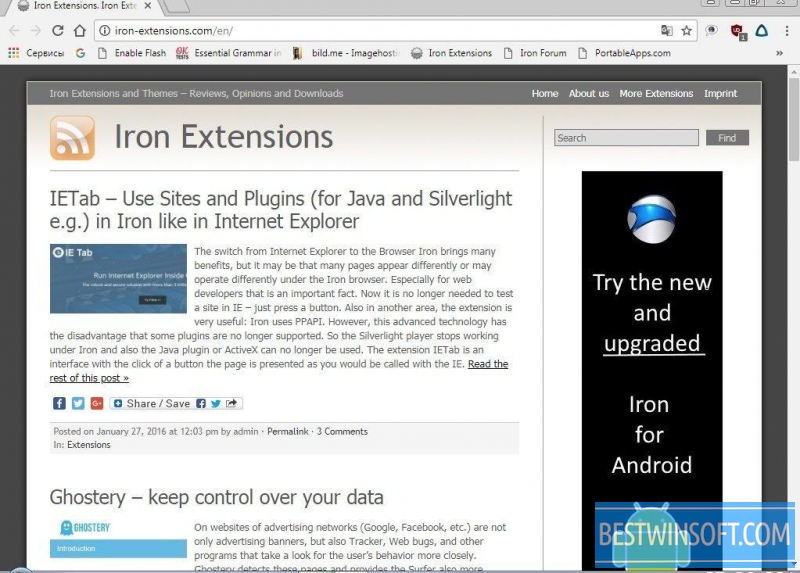Image resolution: width=800 pixels, height=573 pixels.
Task: Open the Ghostery thumbnail image
Action: 118,538
